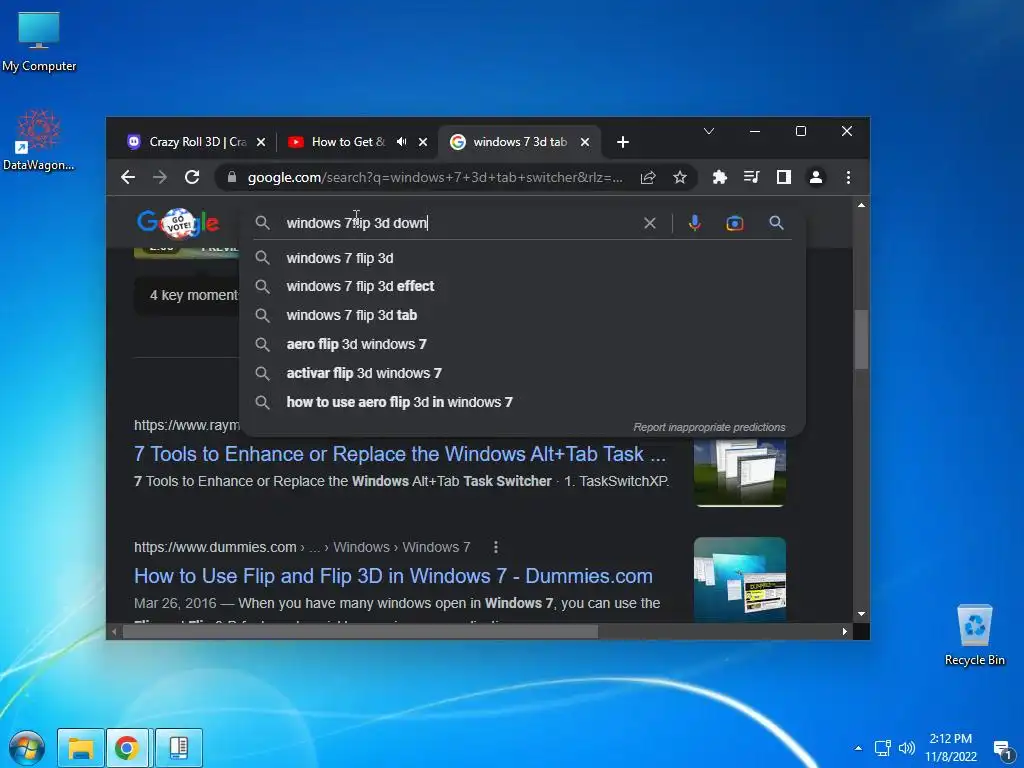Toggle the Chrome side panel icon

click(784, 177)
